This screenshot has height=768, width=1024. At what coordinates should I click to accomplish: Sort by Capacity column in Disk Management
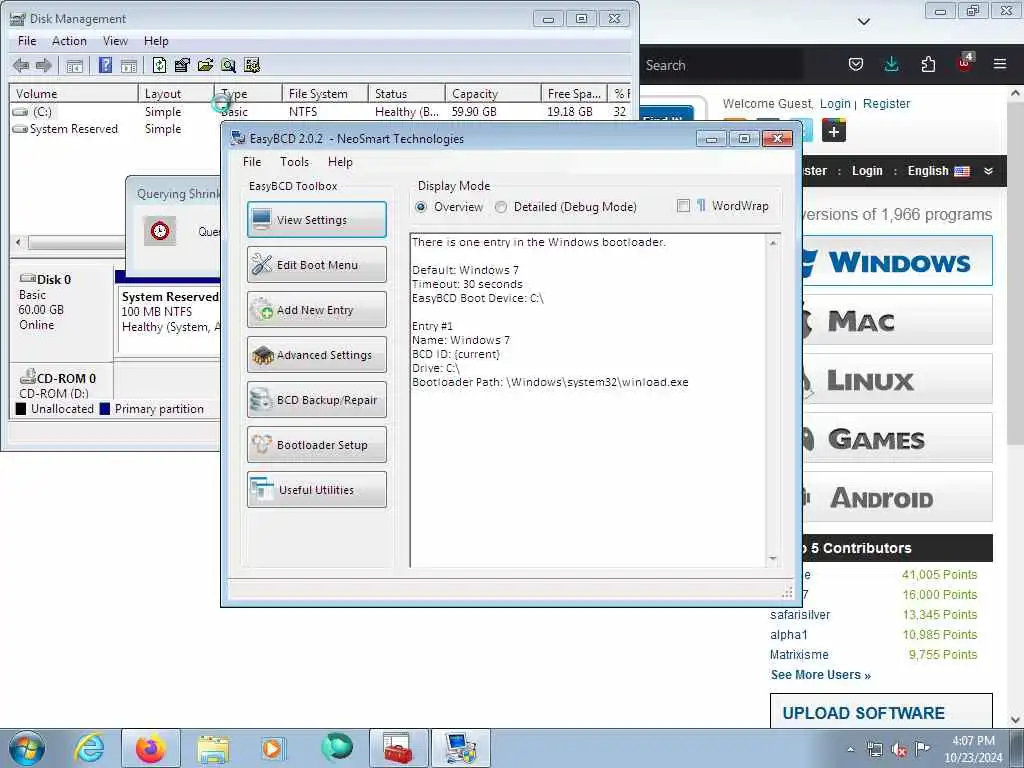(493, 93)
